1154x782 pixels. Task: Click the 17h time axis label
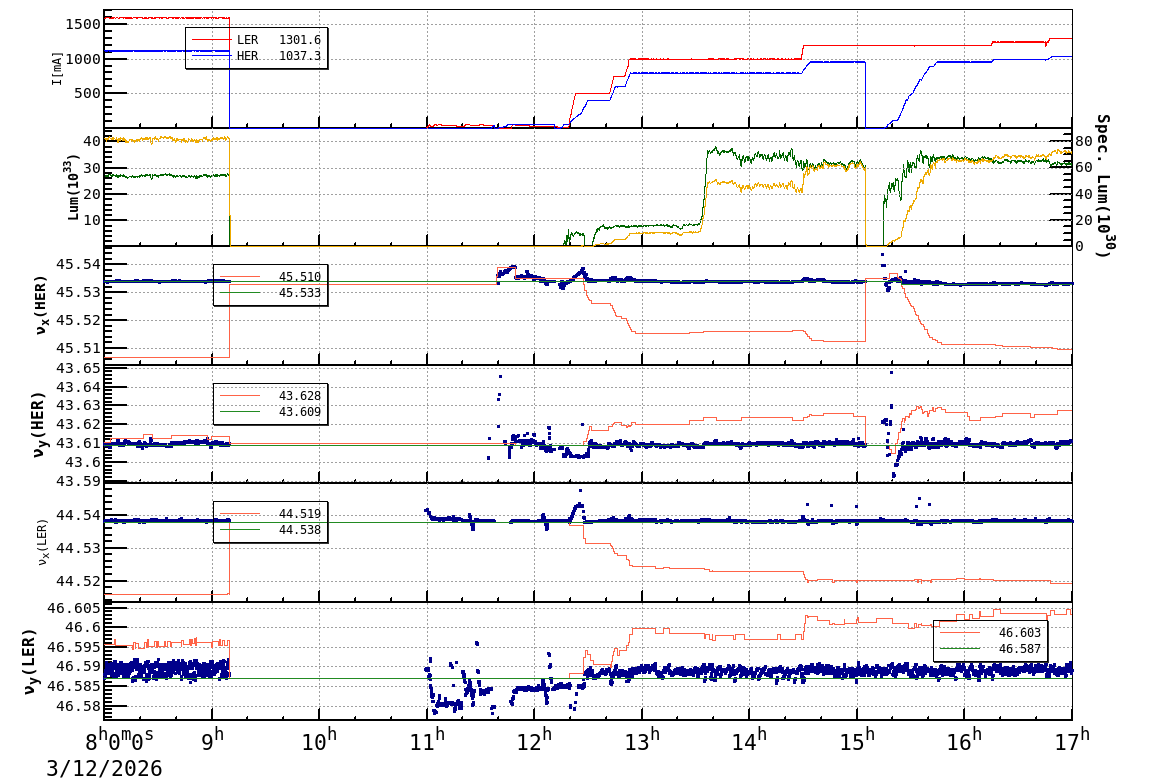[x=1072, y=739]
